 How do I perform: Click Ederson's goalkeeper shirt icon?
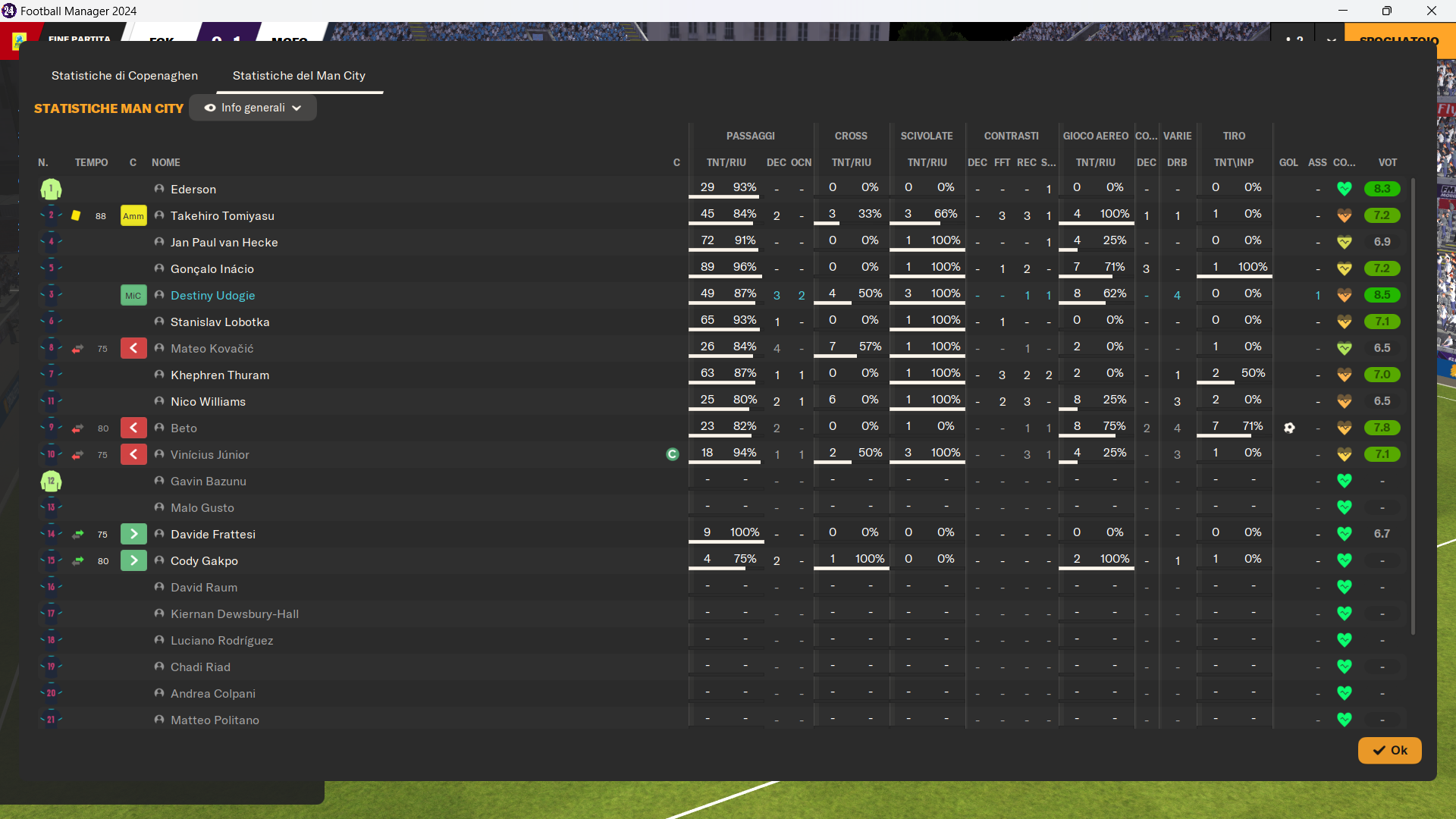pyautogui.click(x=51, y=190)
